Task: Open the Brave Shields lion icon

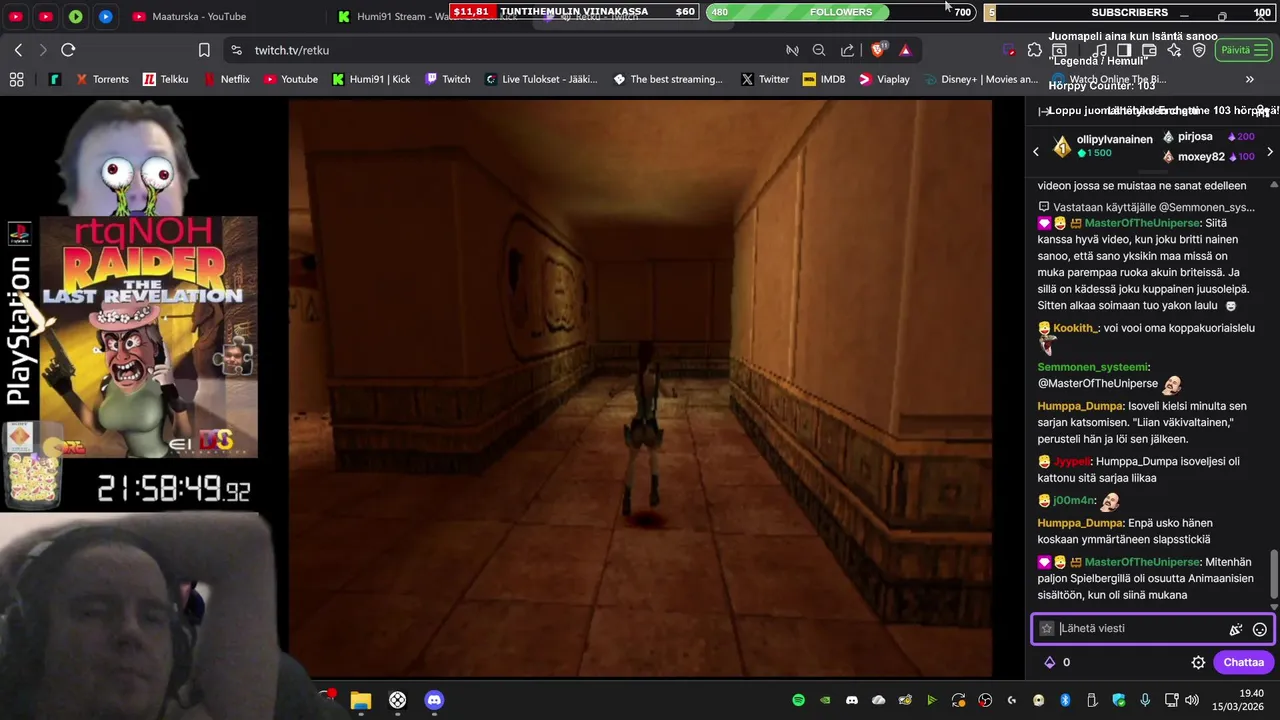Action: pos(879,50)
